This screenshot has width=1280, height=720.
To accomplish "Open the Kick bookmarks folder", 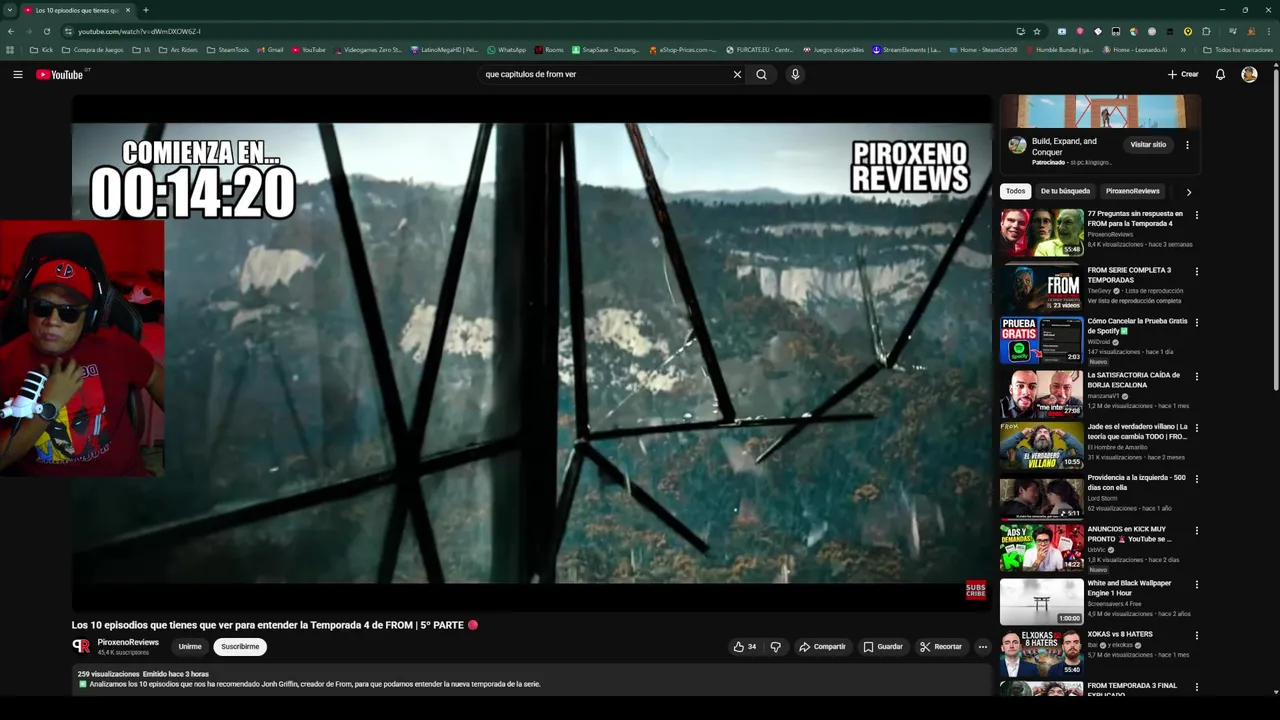I will click(41, 50).
